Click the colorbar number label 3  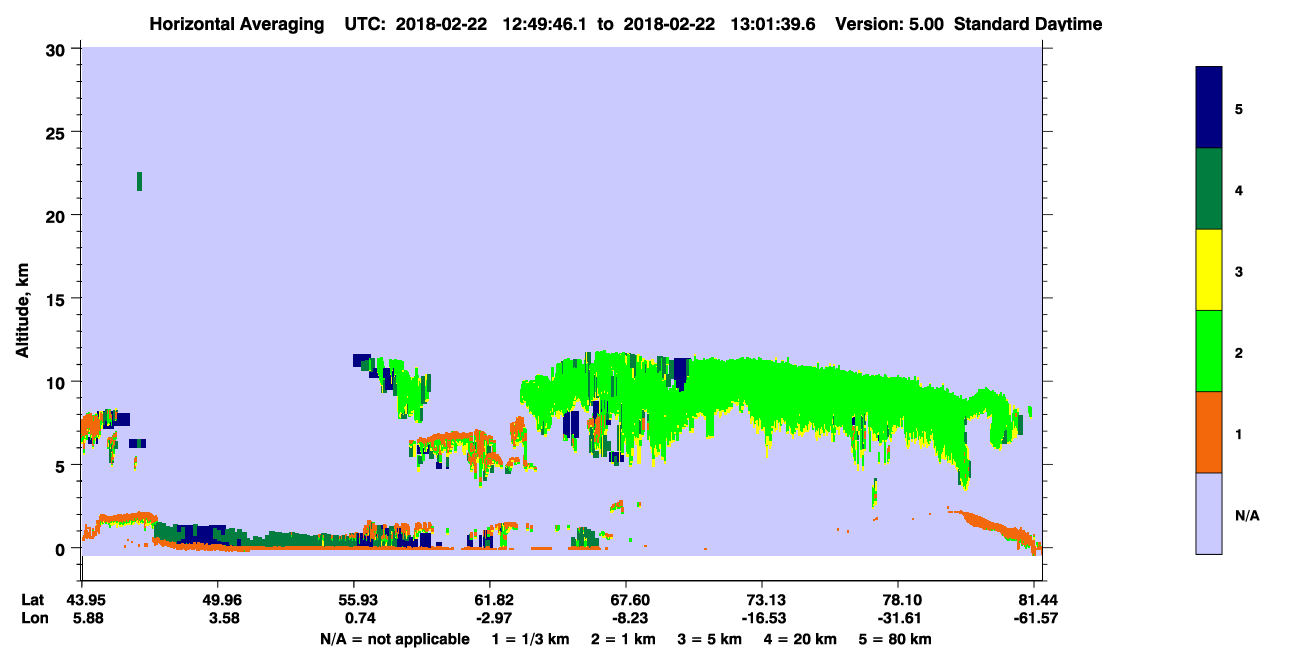1239,271
